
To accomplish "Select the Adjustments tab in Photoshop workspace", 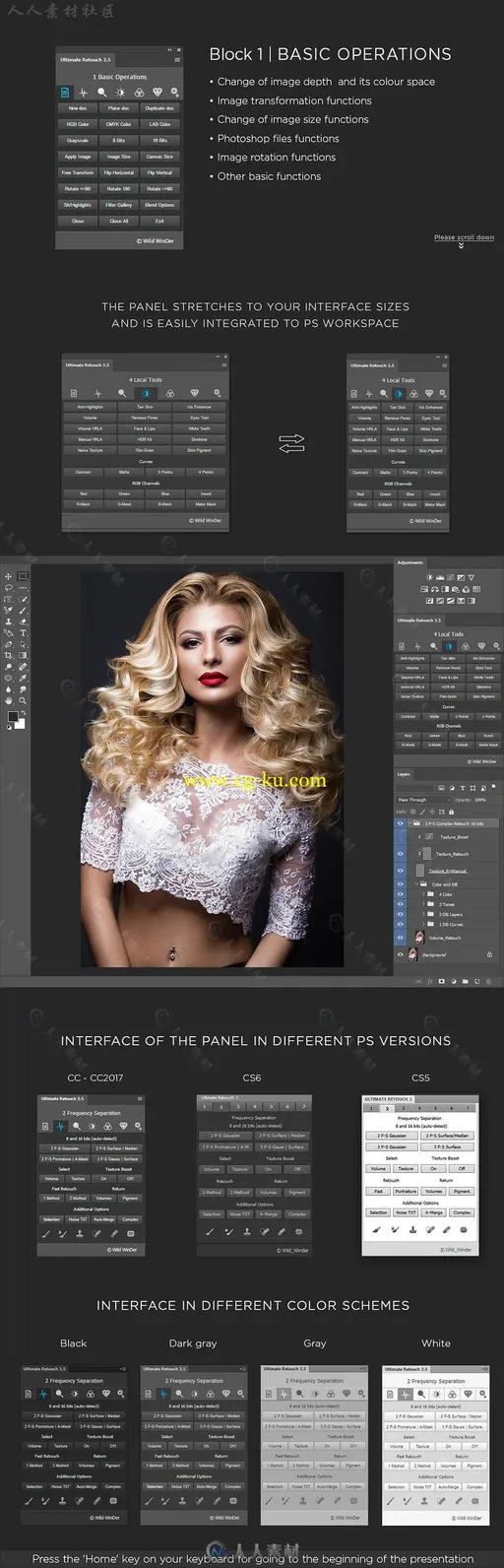I will (410, 562).
